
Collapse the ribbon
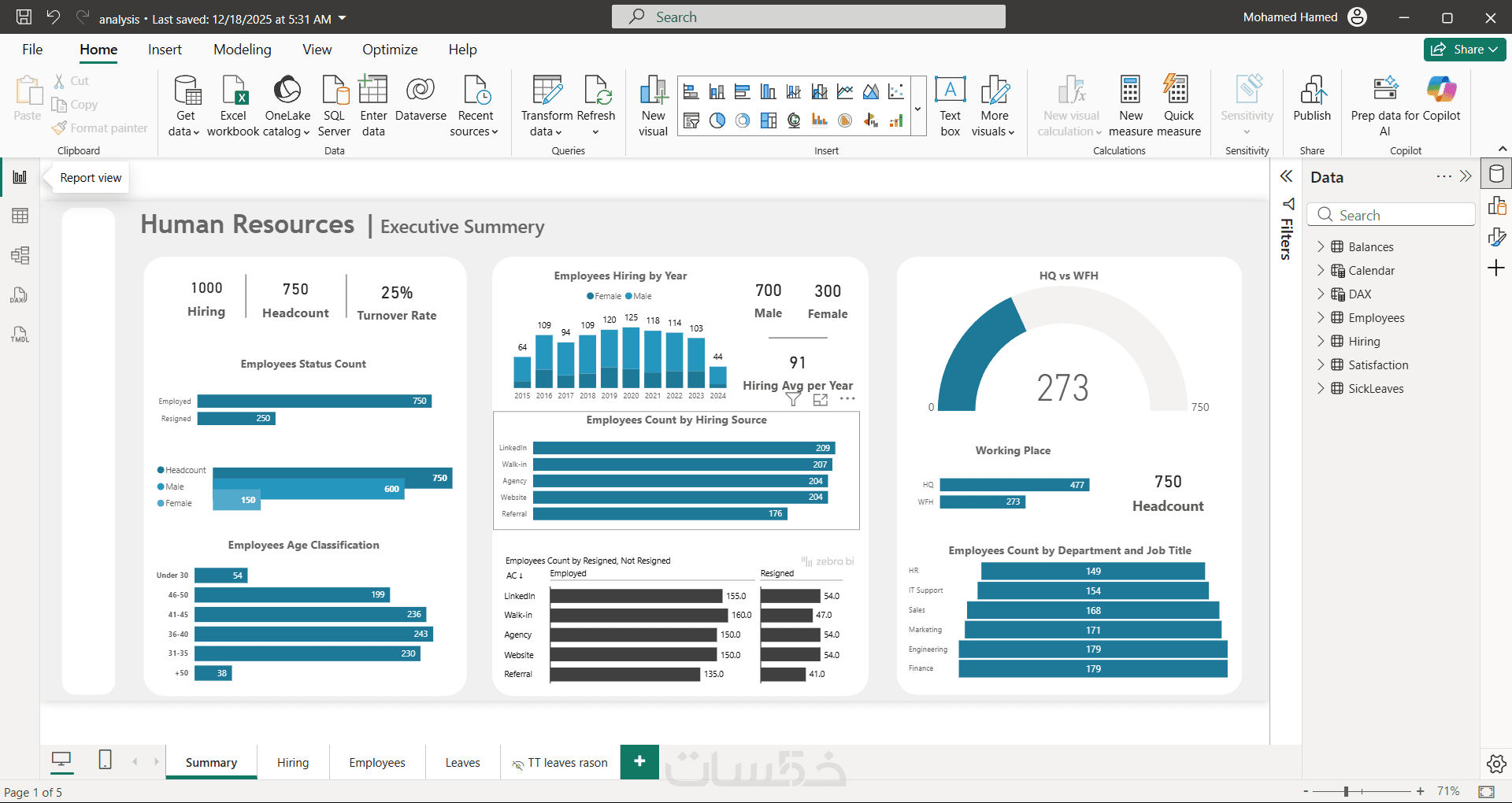[x=1502, y=149]
